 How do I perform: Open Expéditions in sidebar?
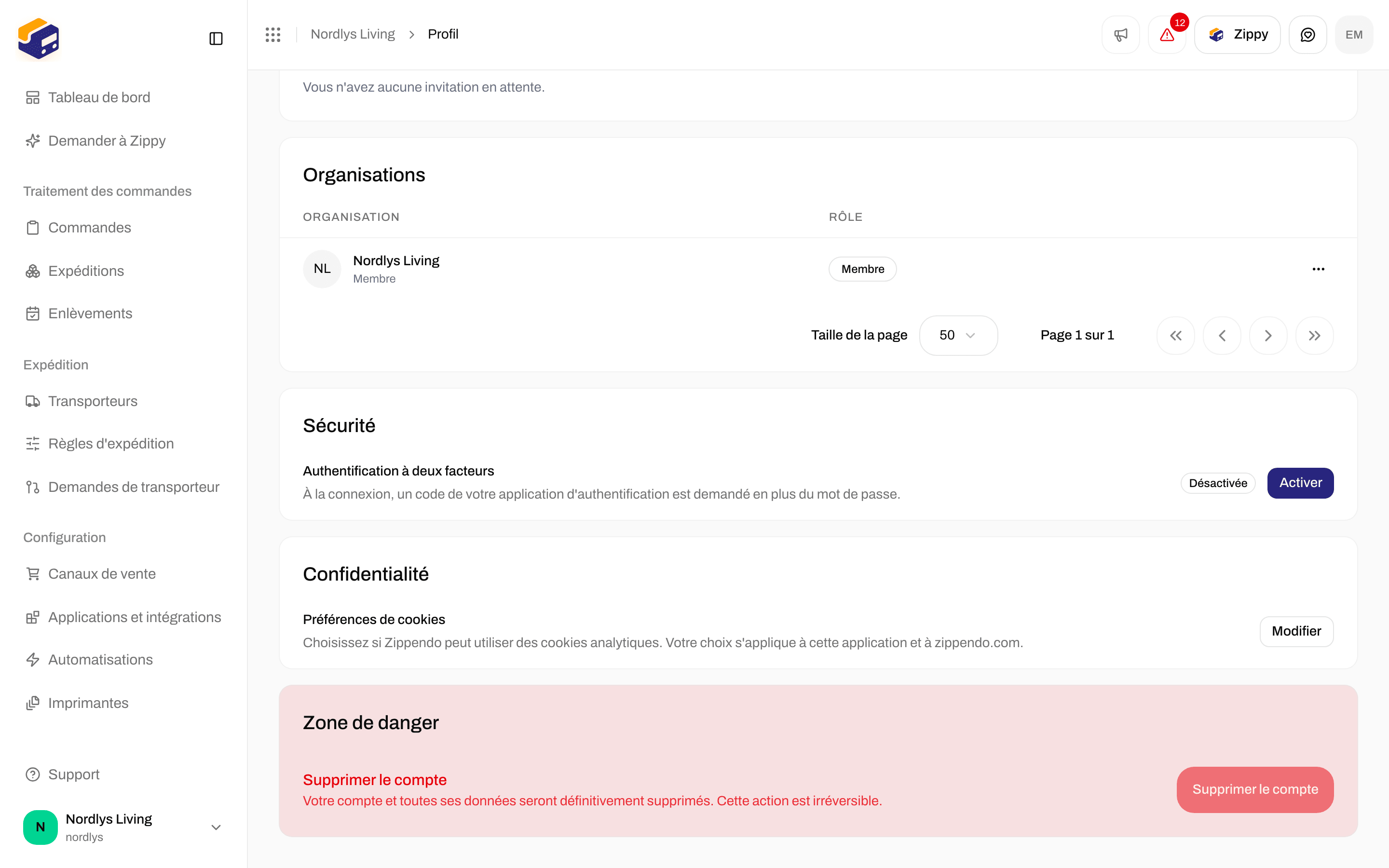point(123,271)
